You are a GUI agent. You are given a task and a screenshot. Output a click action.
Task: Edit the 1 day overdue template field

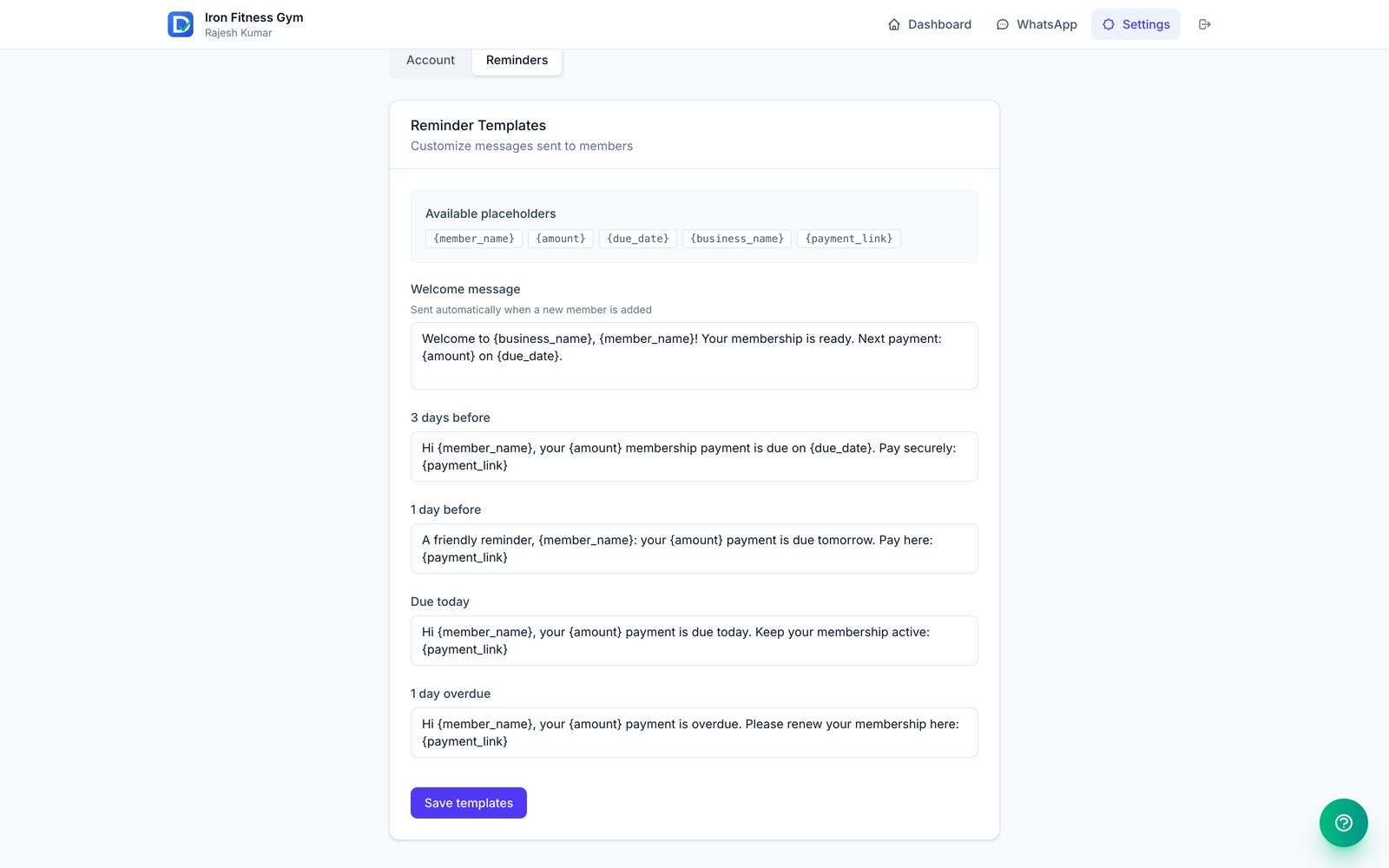(694, 733)
